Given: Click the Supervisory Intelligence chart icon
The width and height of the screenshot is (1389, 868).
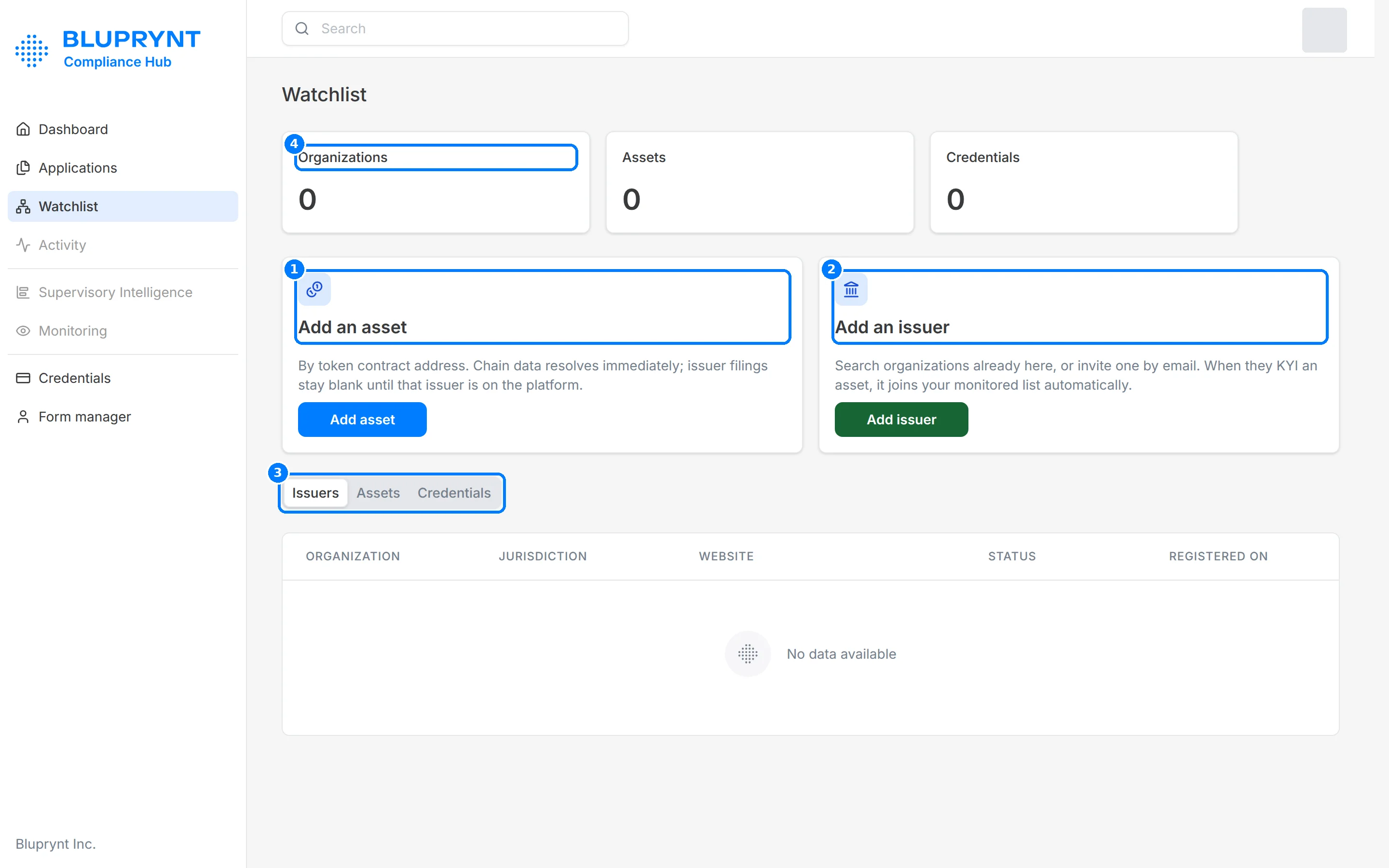Looking at the screenshot, I should click(x=23, y=292).
